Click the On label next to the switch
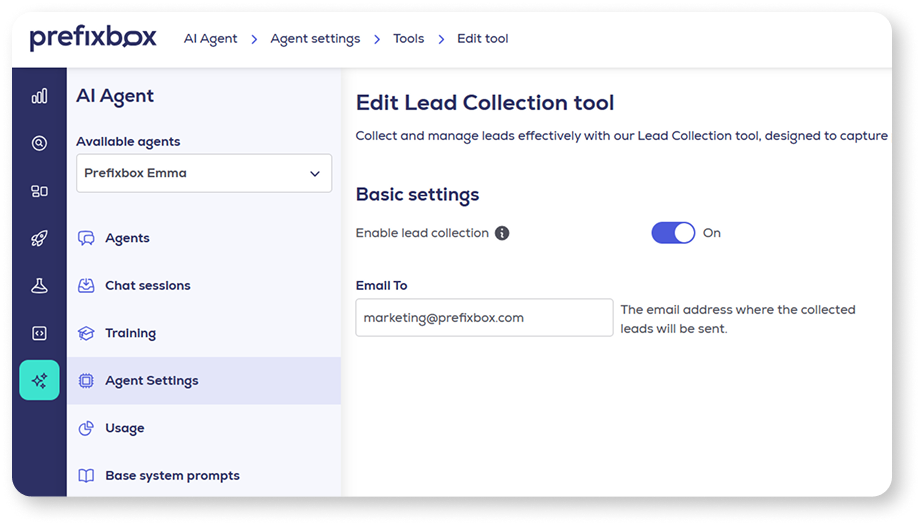This screenshot has width=920, height=525. pos(712,233)
